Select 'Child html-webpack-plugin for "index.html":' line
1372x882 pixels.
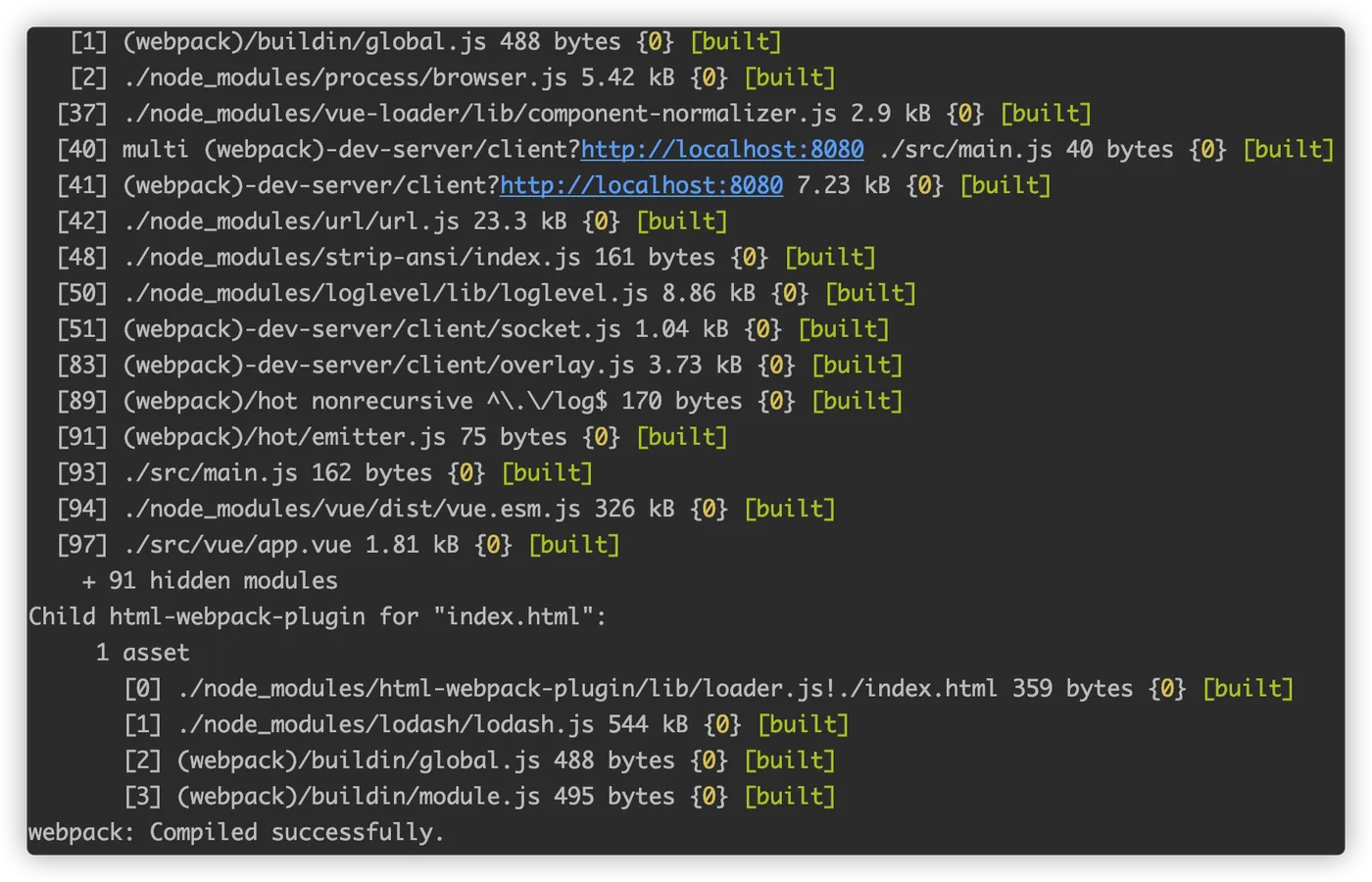[318, 616]
